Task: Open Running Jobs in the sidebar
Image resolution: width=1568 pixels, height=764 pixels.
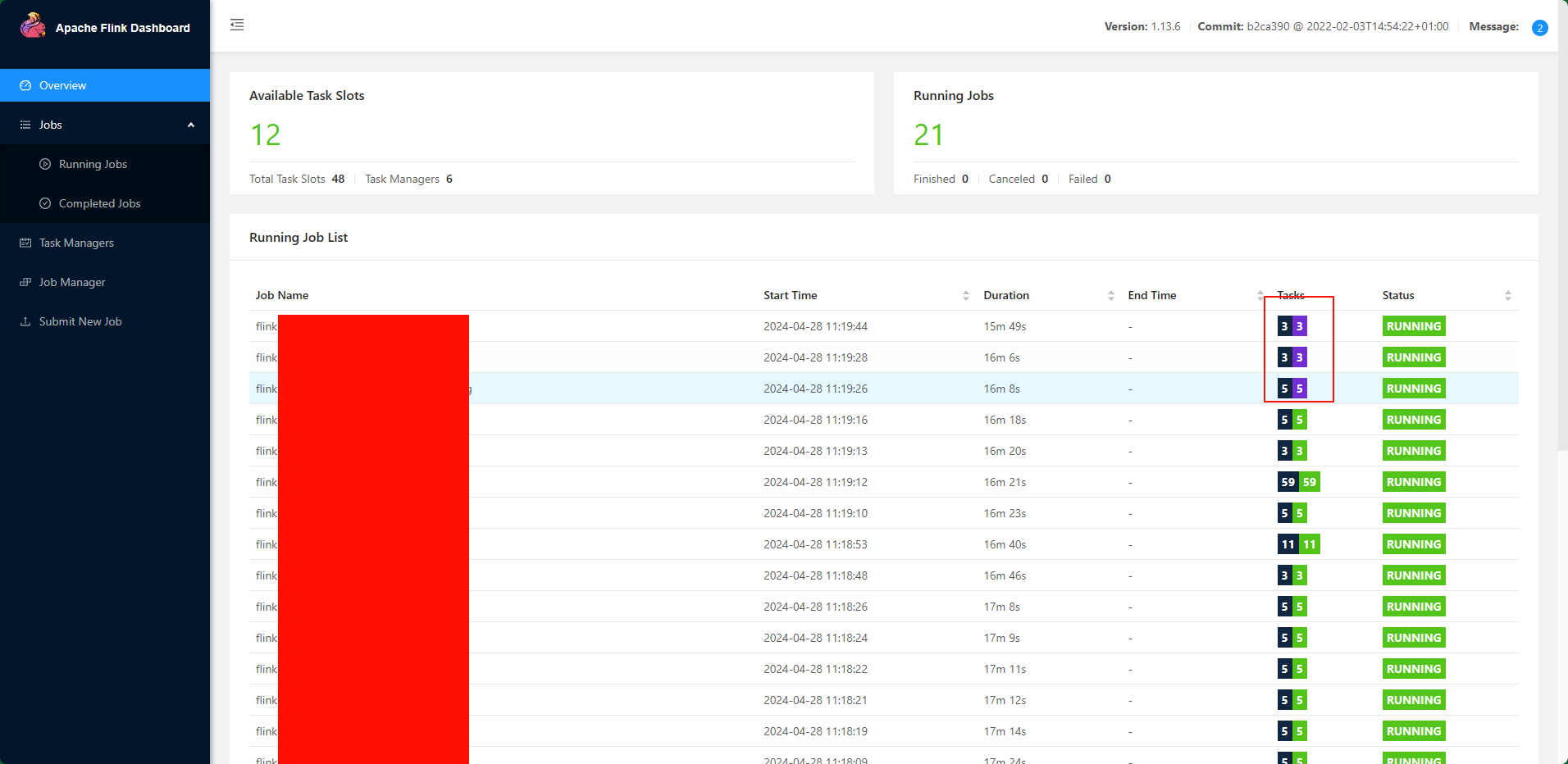Action: pos(105,164)
